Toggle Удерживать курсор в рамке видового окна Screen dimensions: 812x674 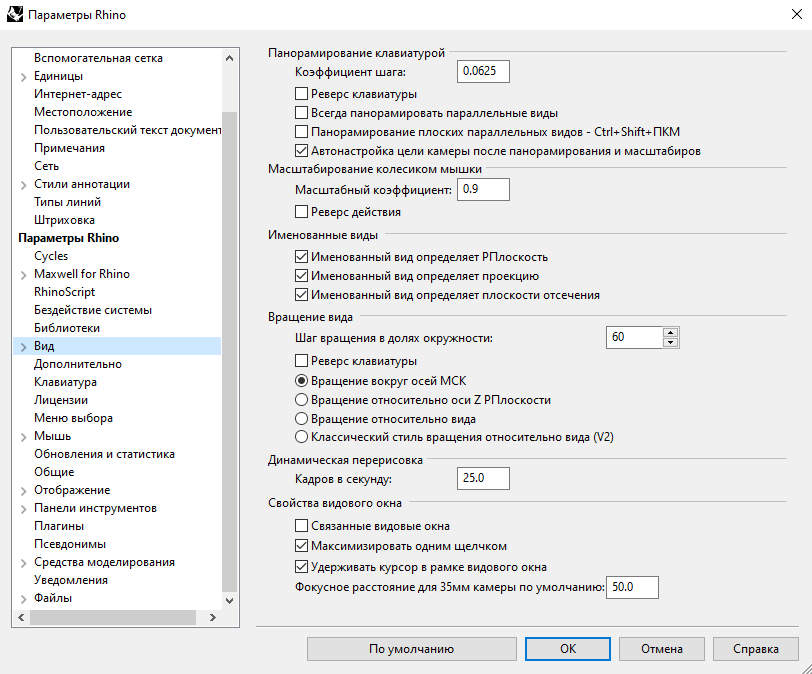coord(301,567)
